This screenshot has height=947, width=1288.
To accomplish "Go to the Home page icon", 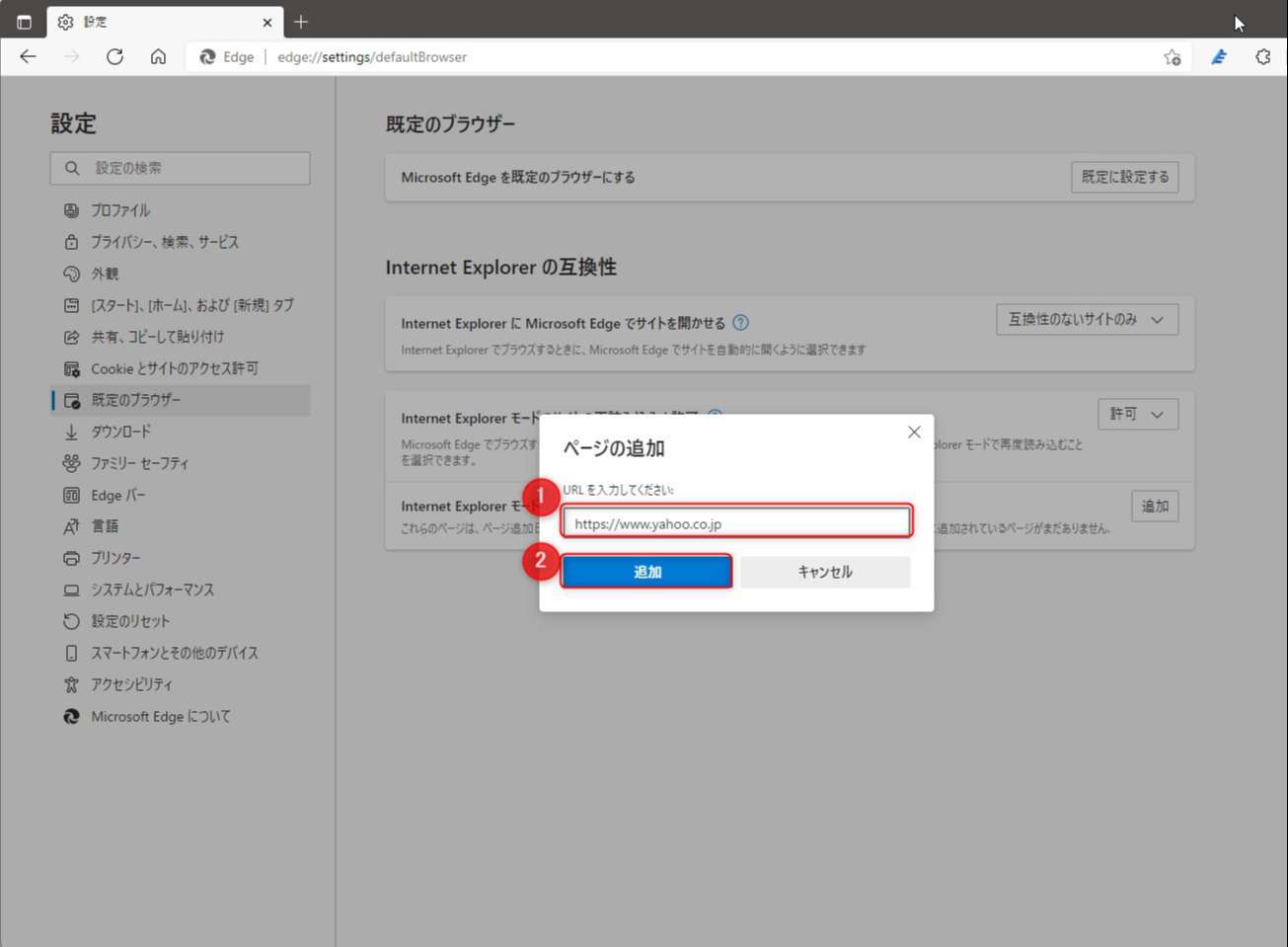I will (158, 56).
